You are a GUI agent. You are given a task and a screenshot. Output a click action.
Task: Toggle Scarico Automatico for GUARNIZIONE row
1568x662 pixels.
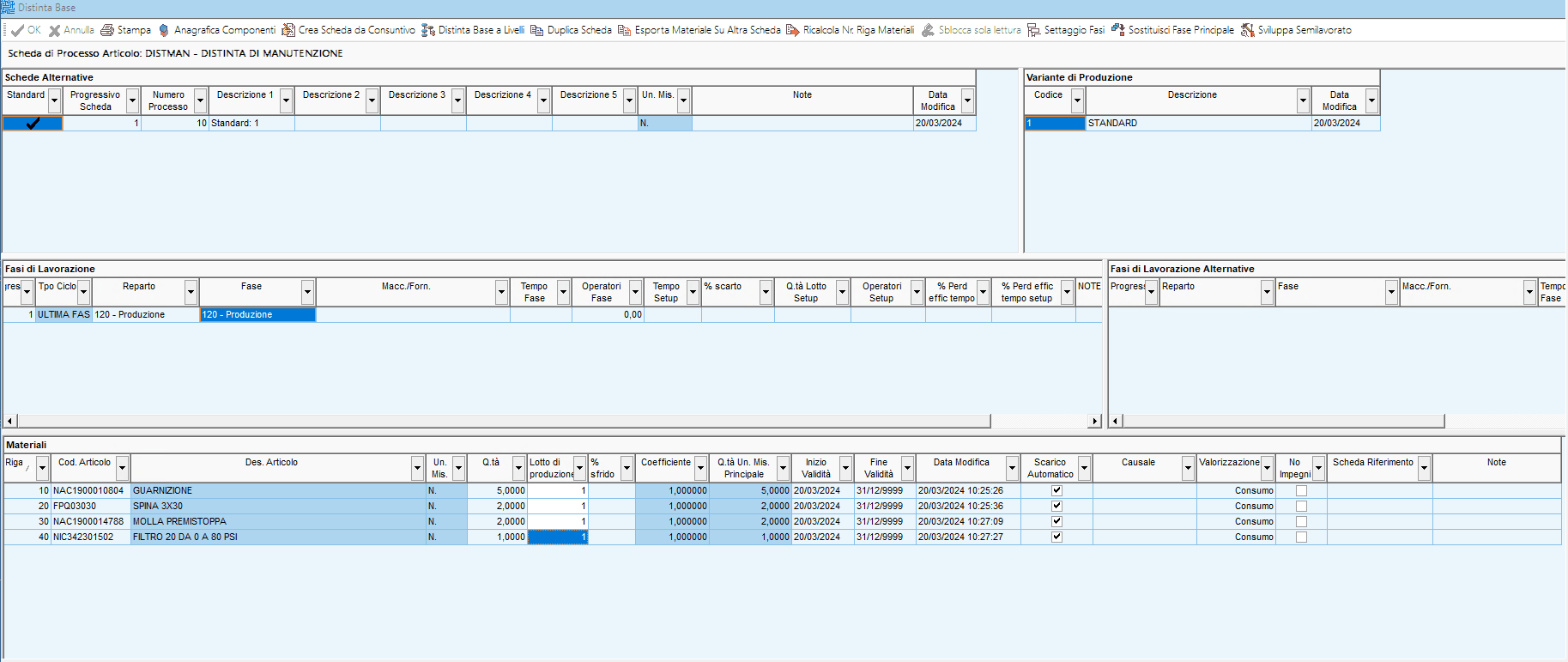point(1056,490)
